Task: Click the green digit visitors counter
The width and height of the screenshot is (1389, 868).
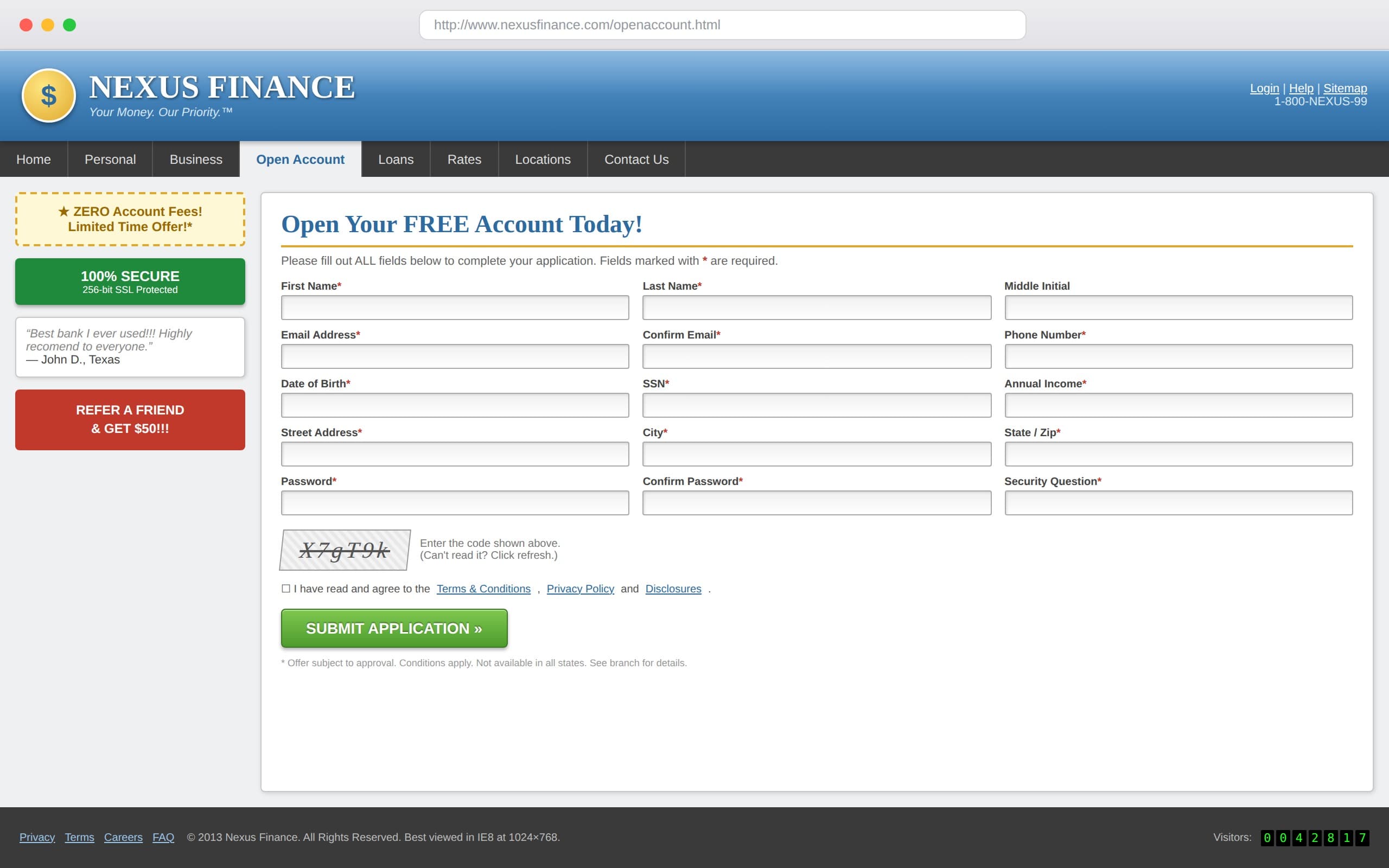Action: (x=1315, y=838)
